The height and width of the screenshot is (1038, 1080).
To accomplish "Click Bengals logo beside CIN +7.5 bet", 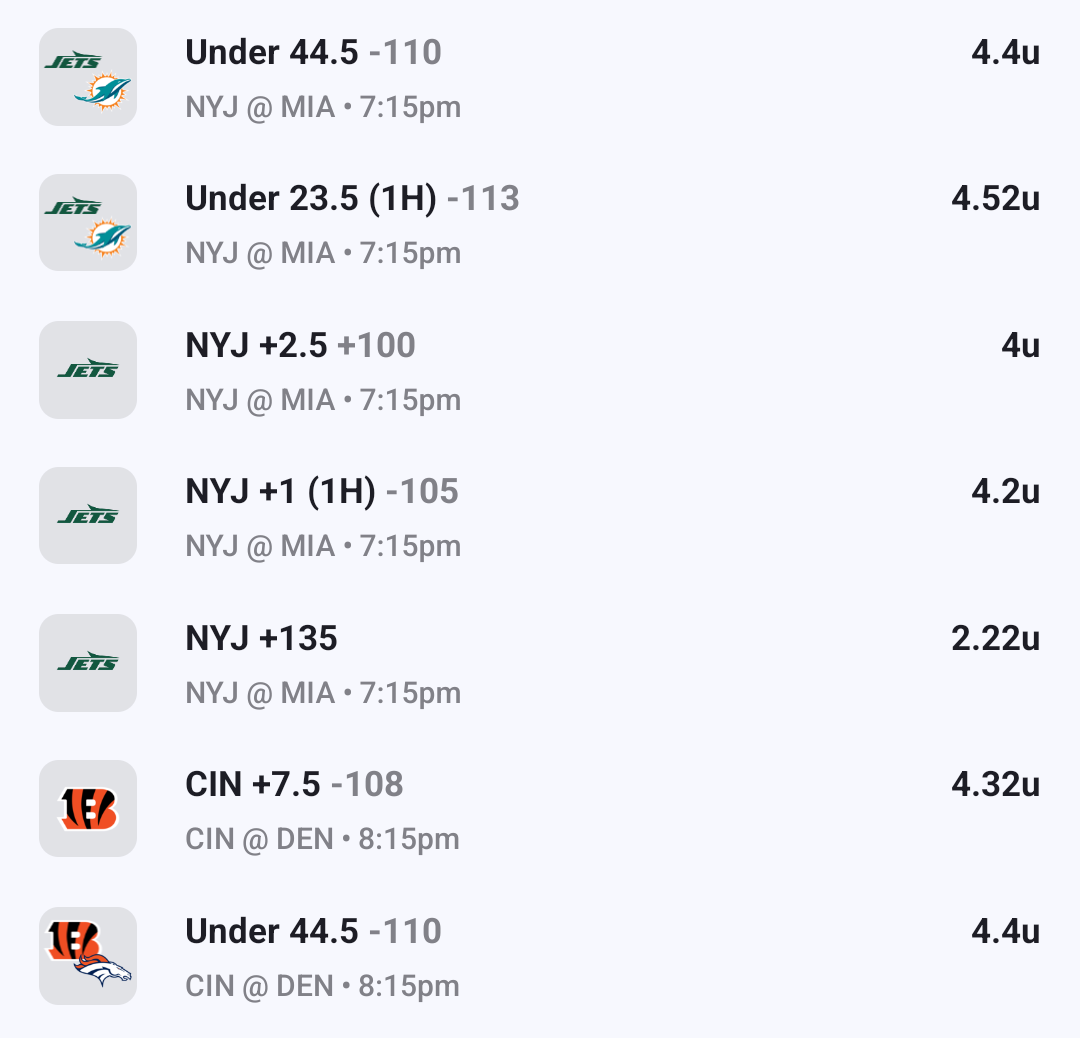I will tap(88, 809).
